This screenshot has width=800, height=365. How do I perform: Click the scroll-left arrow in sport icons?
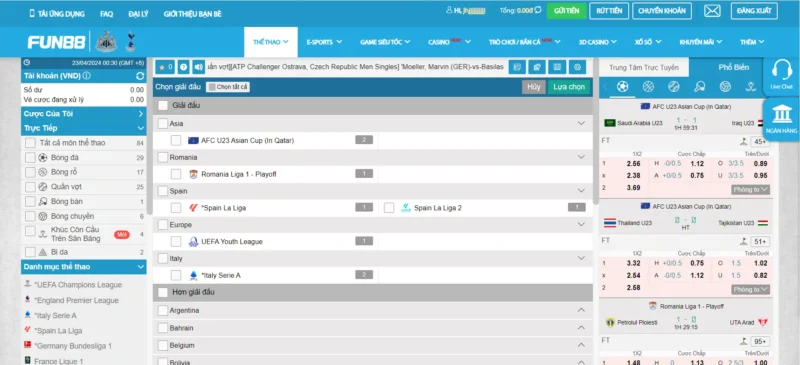click(x=606, y=87)
